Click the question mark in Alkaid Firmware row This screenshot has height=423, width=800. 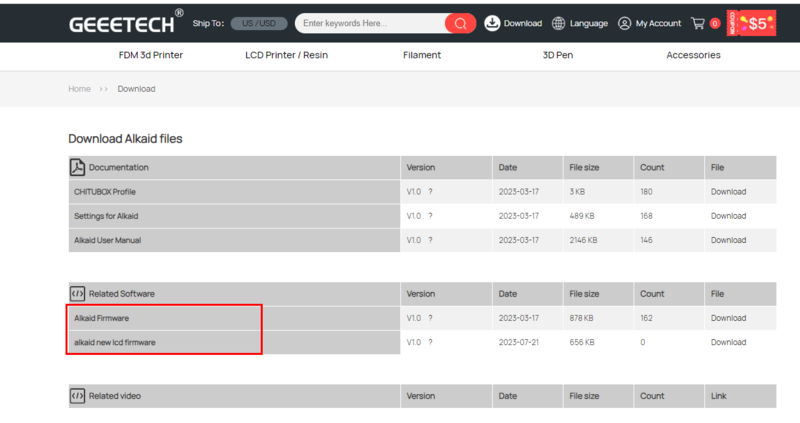(x=430, y=318)
